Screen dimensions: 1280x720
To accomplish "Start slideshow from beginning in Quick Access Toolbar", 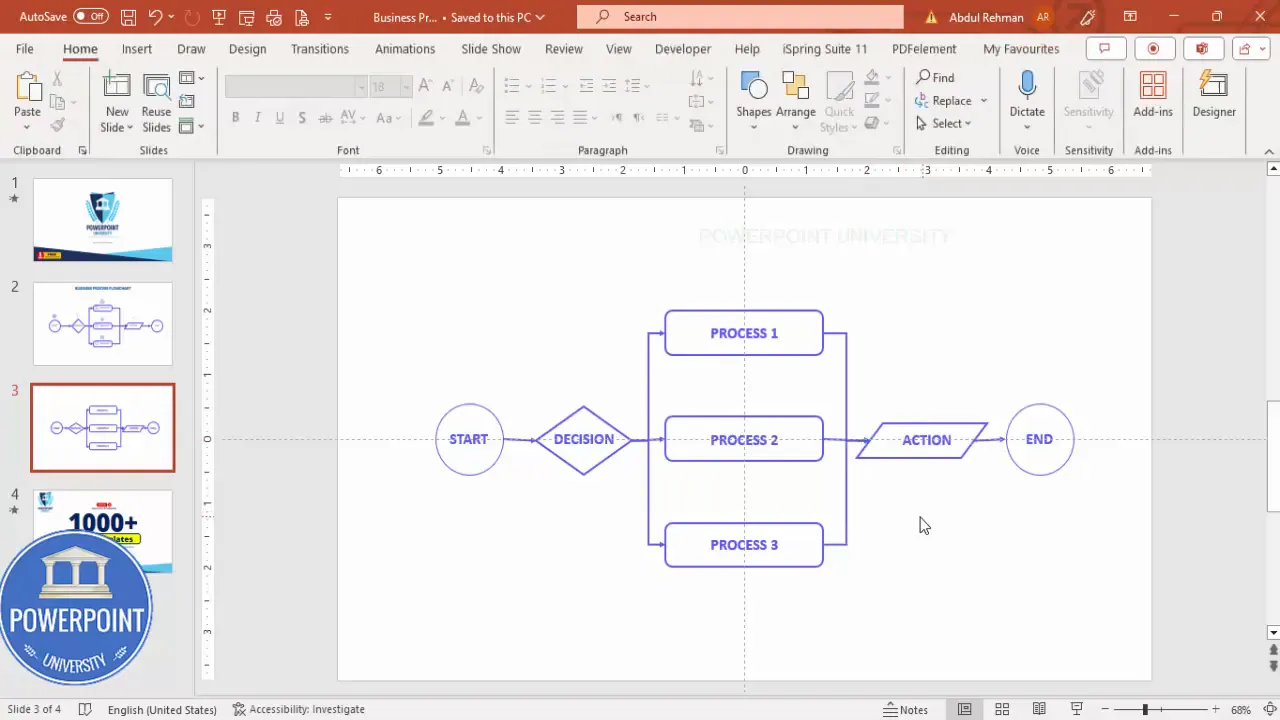I will click(x=218, y=17).
